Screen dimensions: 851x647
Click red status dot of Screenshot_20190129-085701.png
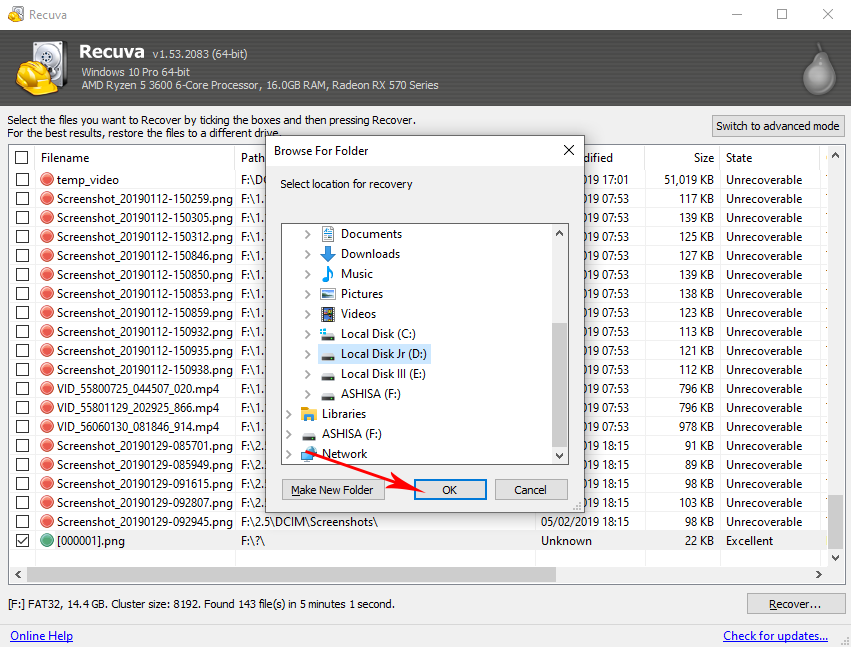[47, 446]
